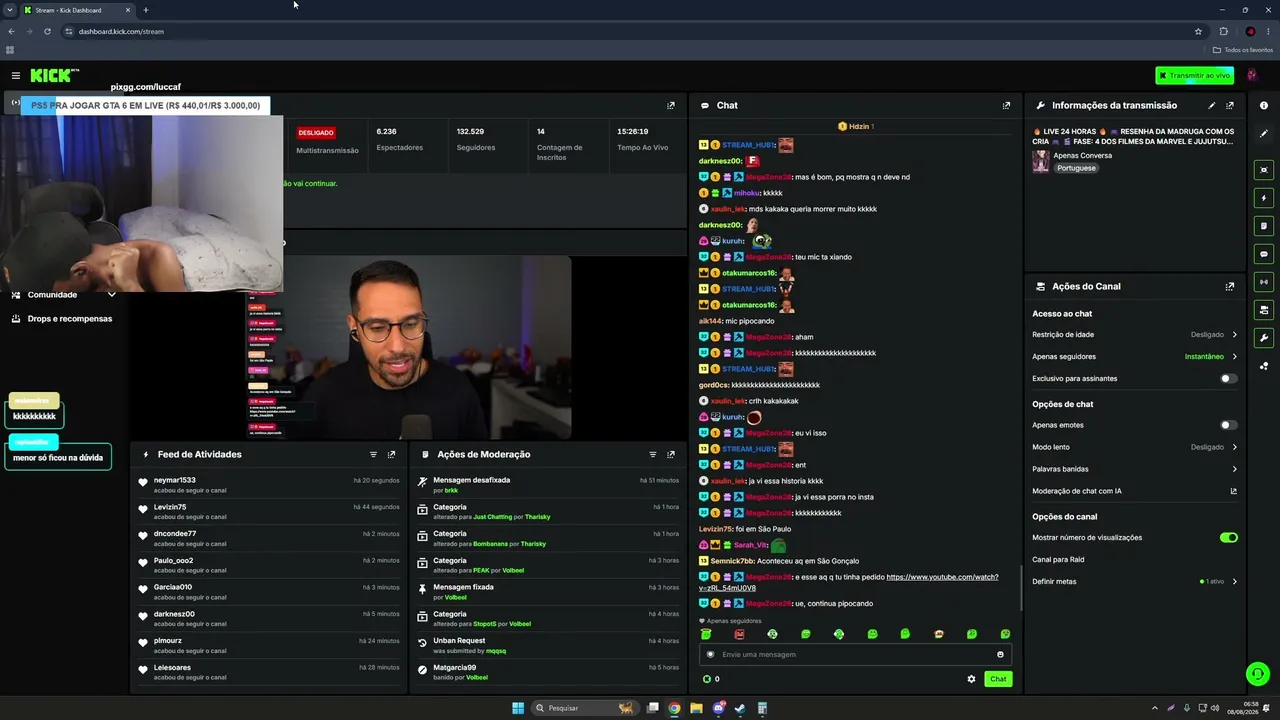This screenshot has height=720, width=1280.
Task: Open browser extensions puzzle icon
Action: point(1223,31)
